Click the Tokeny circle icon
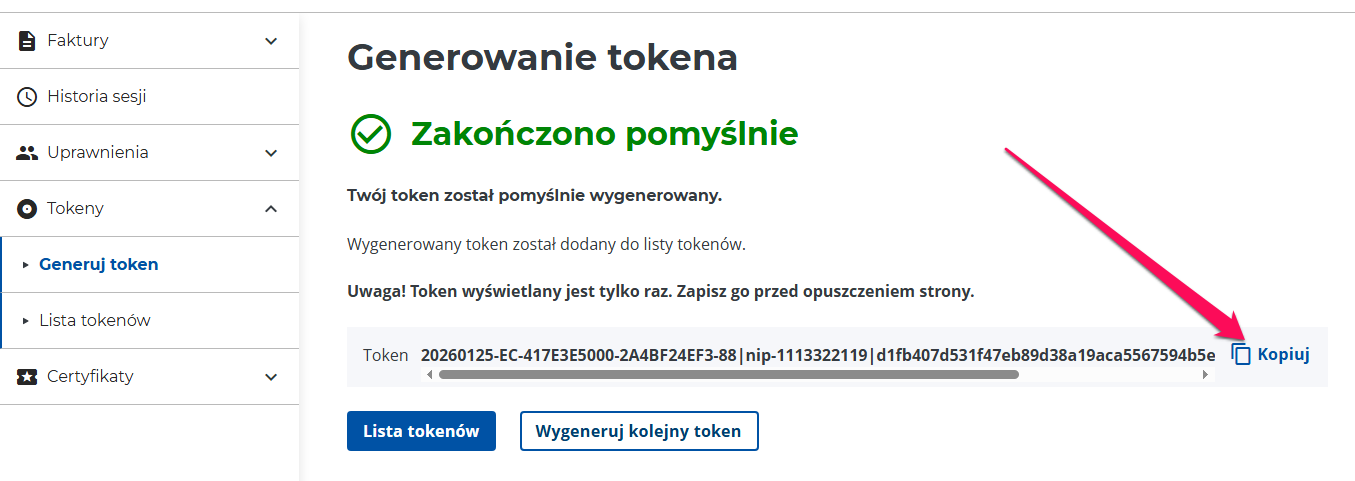The height and width of the screenshot is (481, 1355). tap(27, 209)
